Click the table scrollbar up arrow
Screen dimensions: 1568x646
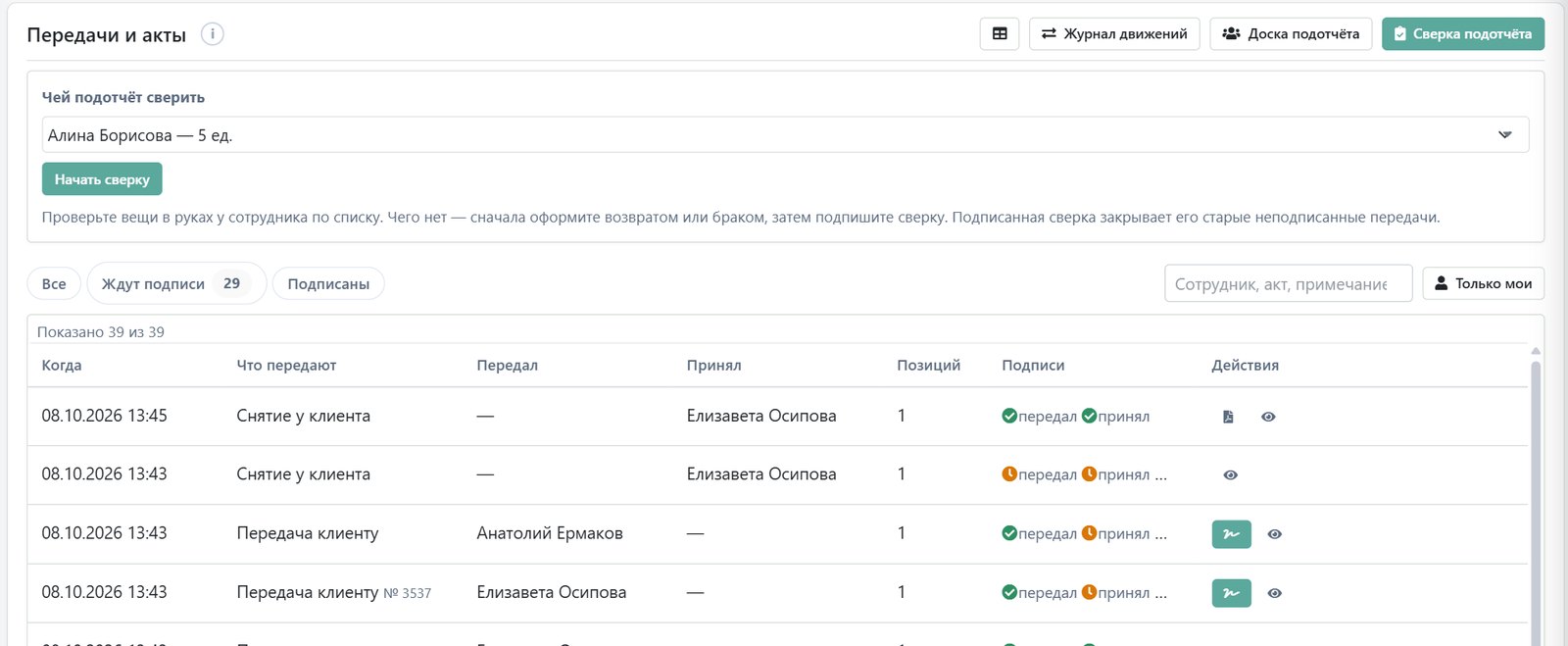click(1536, 351)
